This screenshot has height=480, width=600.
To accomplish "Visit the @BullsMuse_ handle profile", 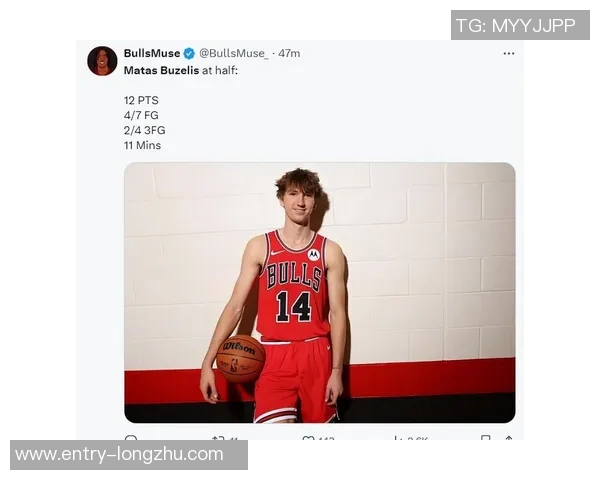I will (x=234, y=53).
